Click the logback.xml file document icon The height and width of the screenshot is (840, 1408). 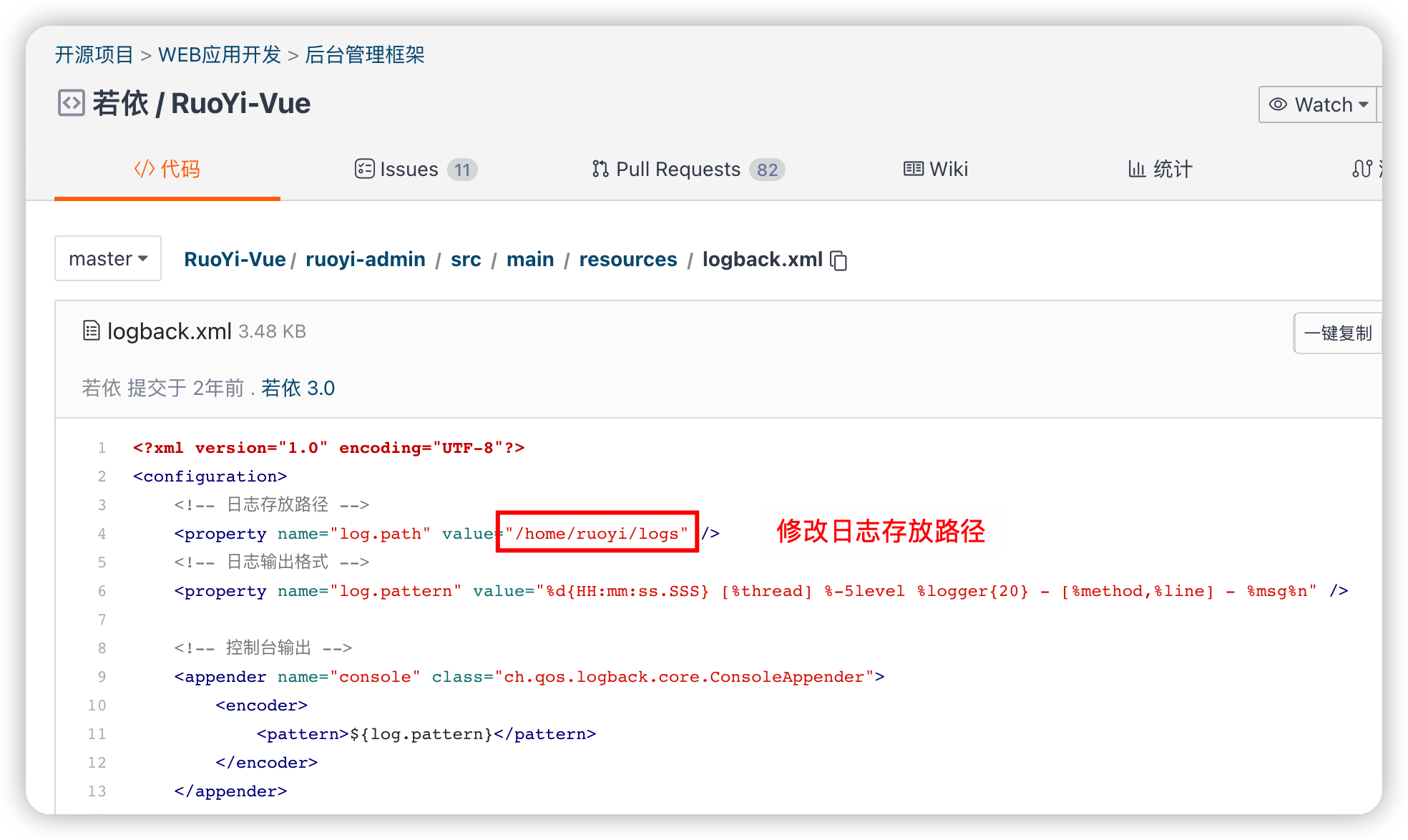coord(91,331)
